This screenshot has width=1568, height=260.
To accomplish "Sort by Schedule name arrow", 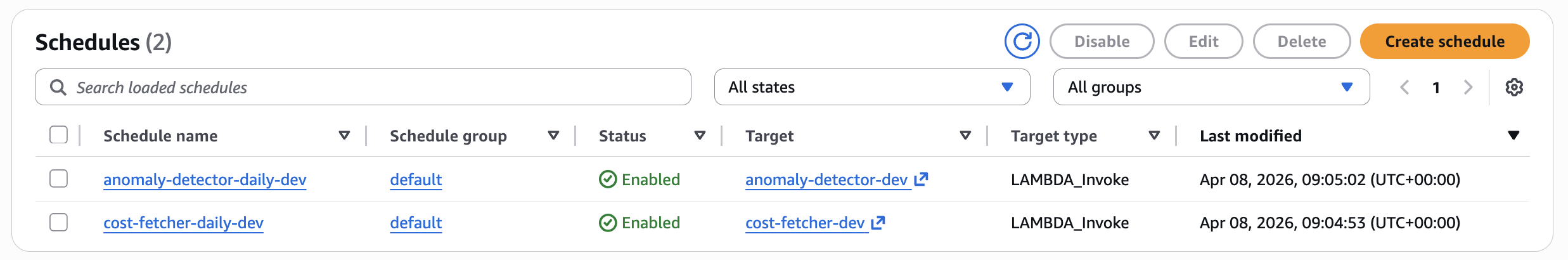I will (344, 136).
